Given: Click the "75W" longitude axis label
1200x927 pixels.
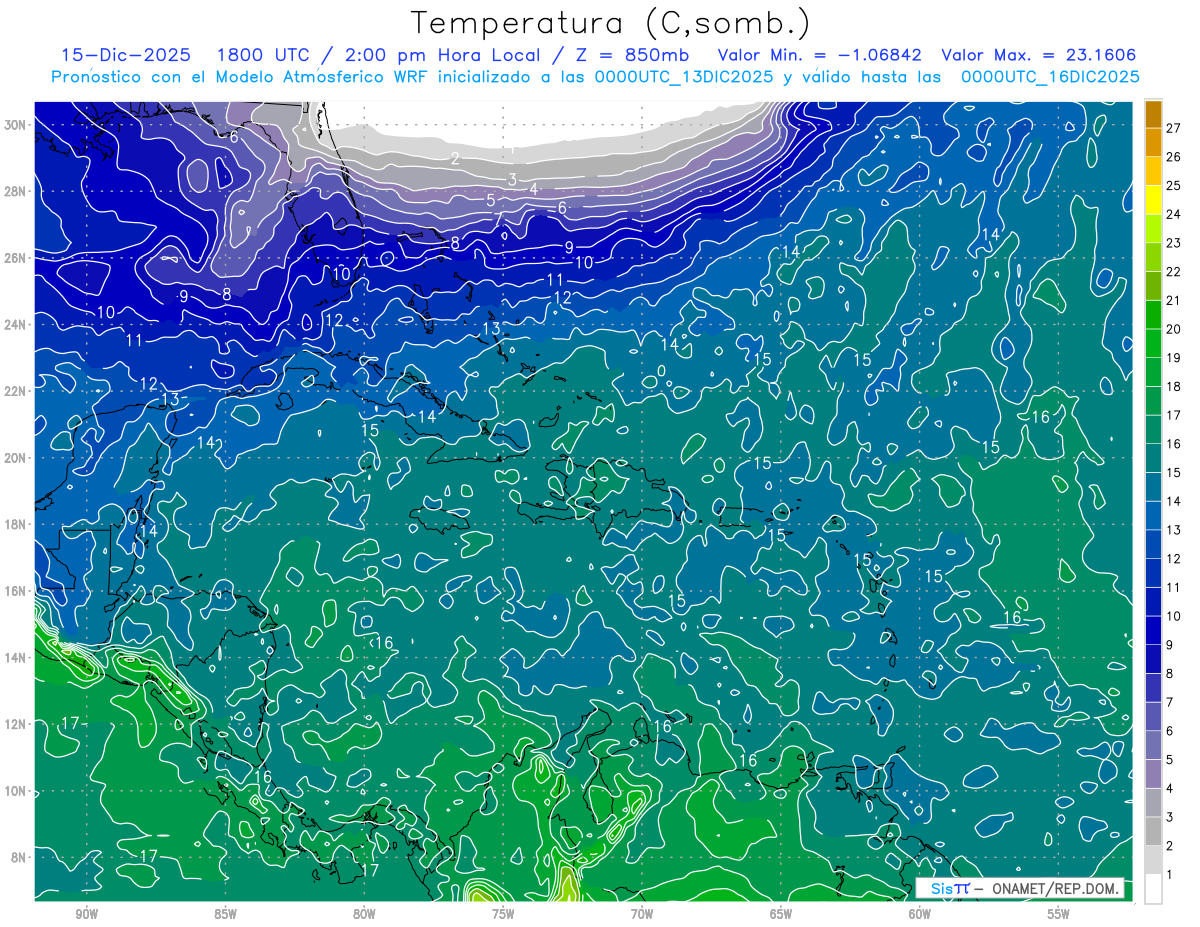Looking at the screenshot, I should (x=503, y=915).
